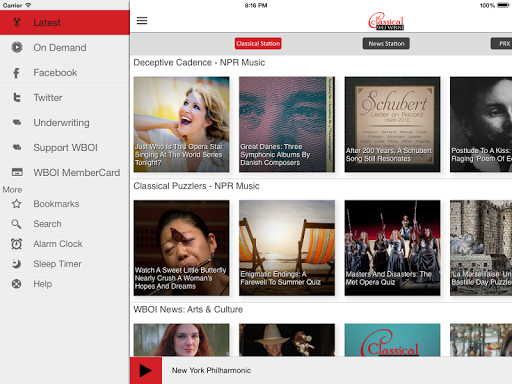The height and width of the screenshot is (384, 512).
Task: Open the Support WBOI menu item
Action: tap(65, 148)
